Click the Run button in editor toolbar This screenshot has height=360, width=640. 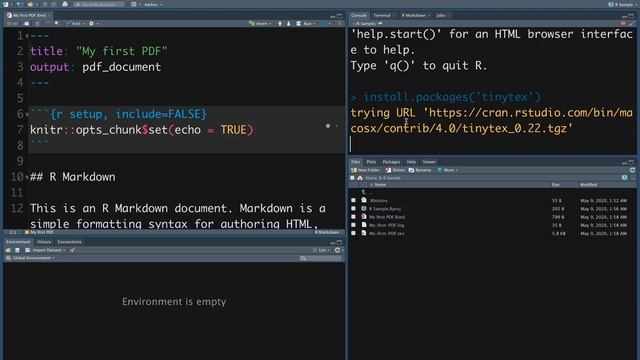tap(305, 24)
